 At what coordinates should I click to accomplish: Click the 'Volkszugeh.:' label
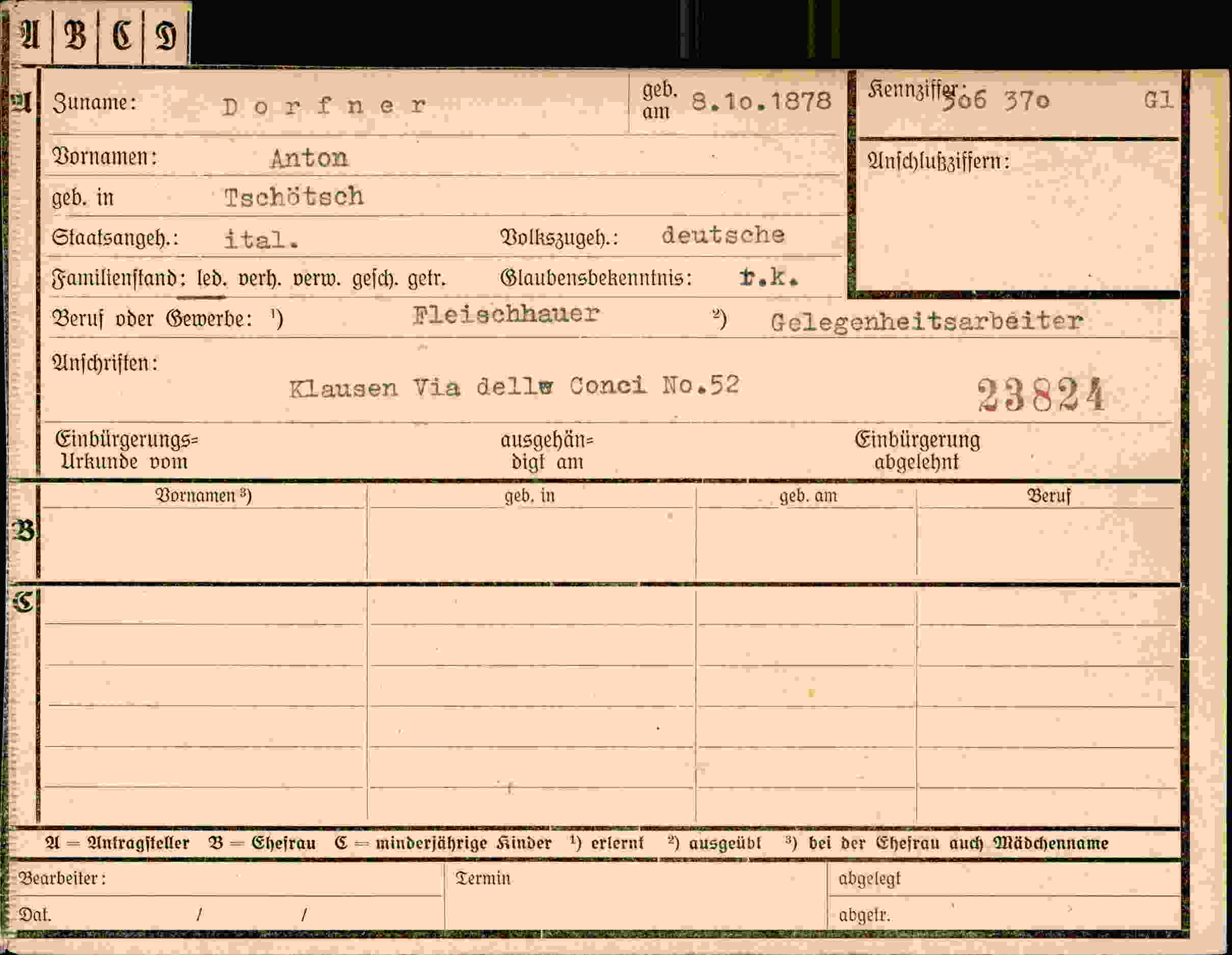click(559, 238)
